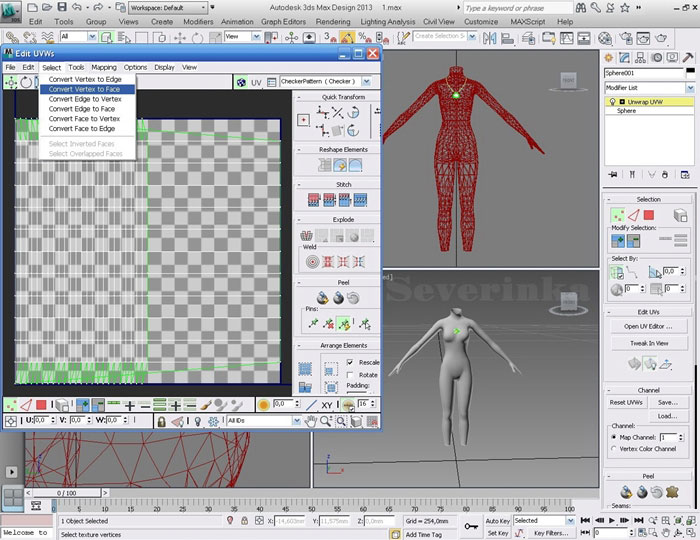Open the Mapping menu in Edit UVWs
The width and height of the screenshot is (700, 540).
(104, 67)
